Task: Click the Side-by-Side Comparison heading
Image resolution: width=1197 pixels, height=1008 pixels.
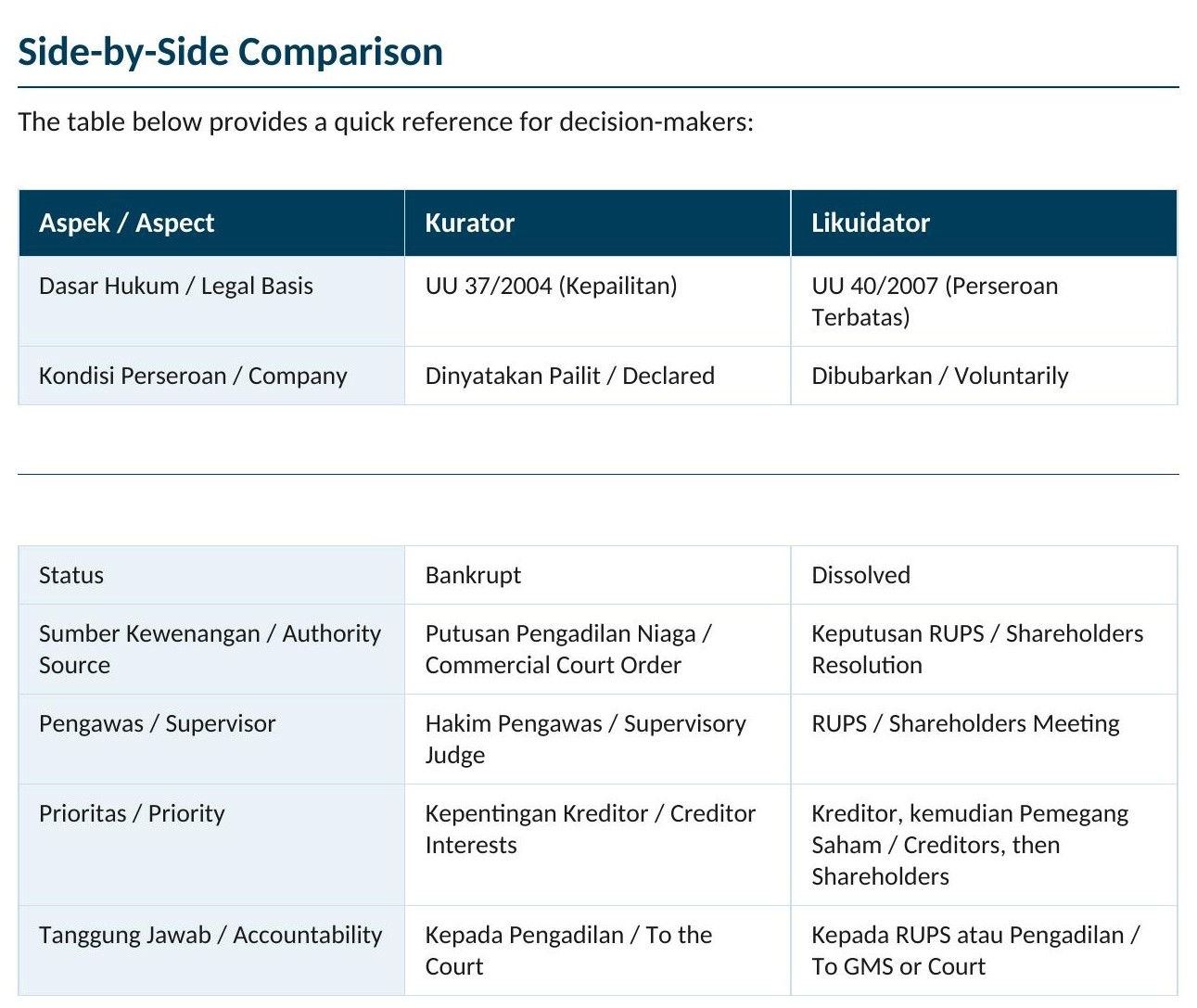Action: [x=230, y=52]
